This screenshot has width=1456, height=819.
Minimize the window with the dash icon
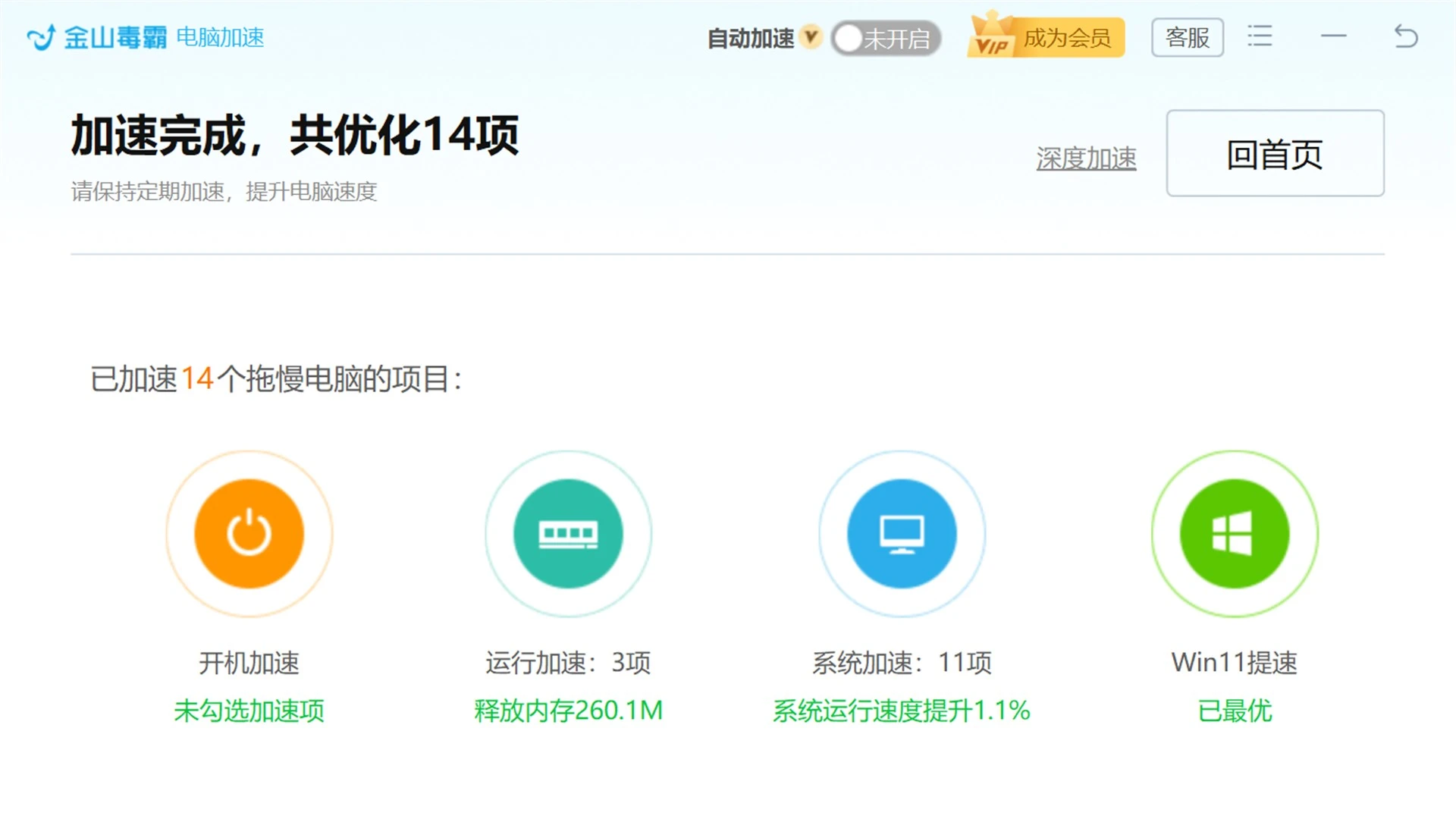(x=1333, y=36)
